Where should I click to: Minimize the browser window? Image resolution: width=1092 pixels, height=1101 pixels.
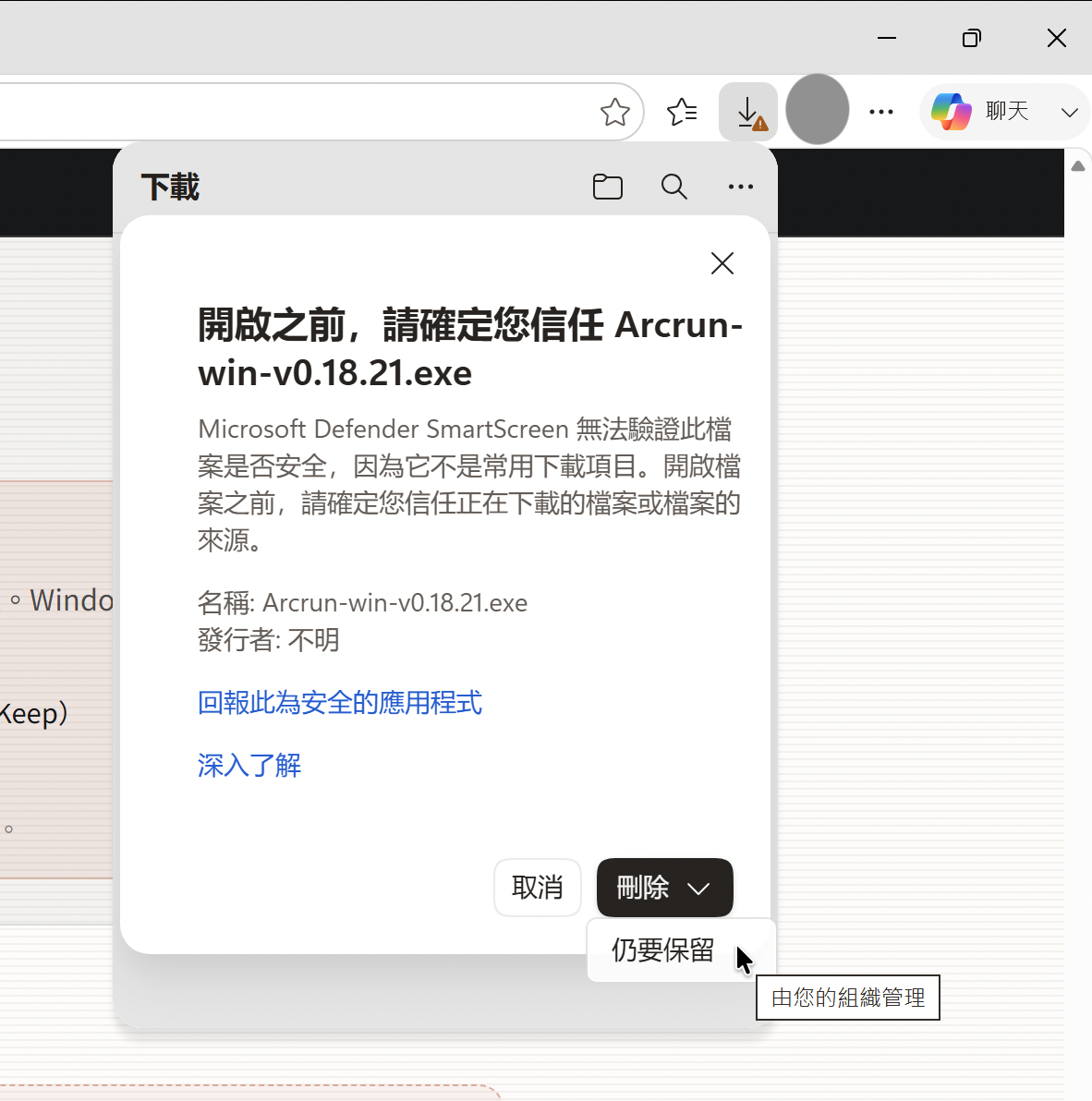pos(887,38)
